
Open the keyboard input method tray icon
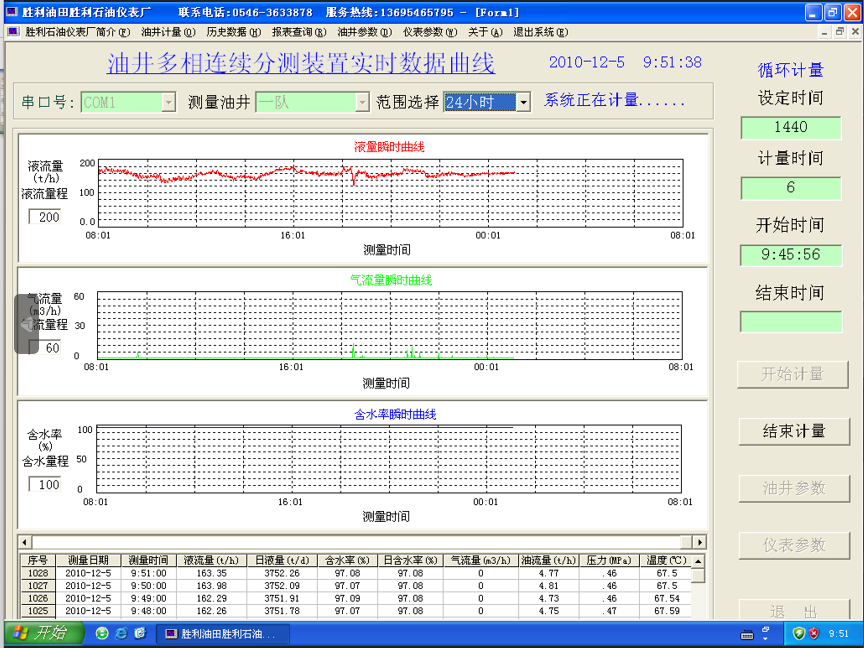746,633
